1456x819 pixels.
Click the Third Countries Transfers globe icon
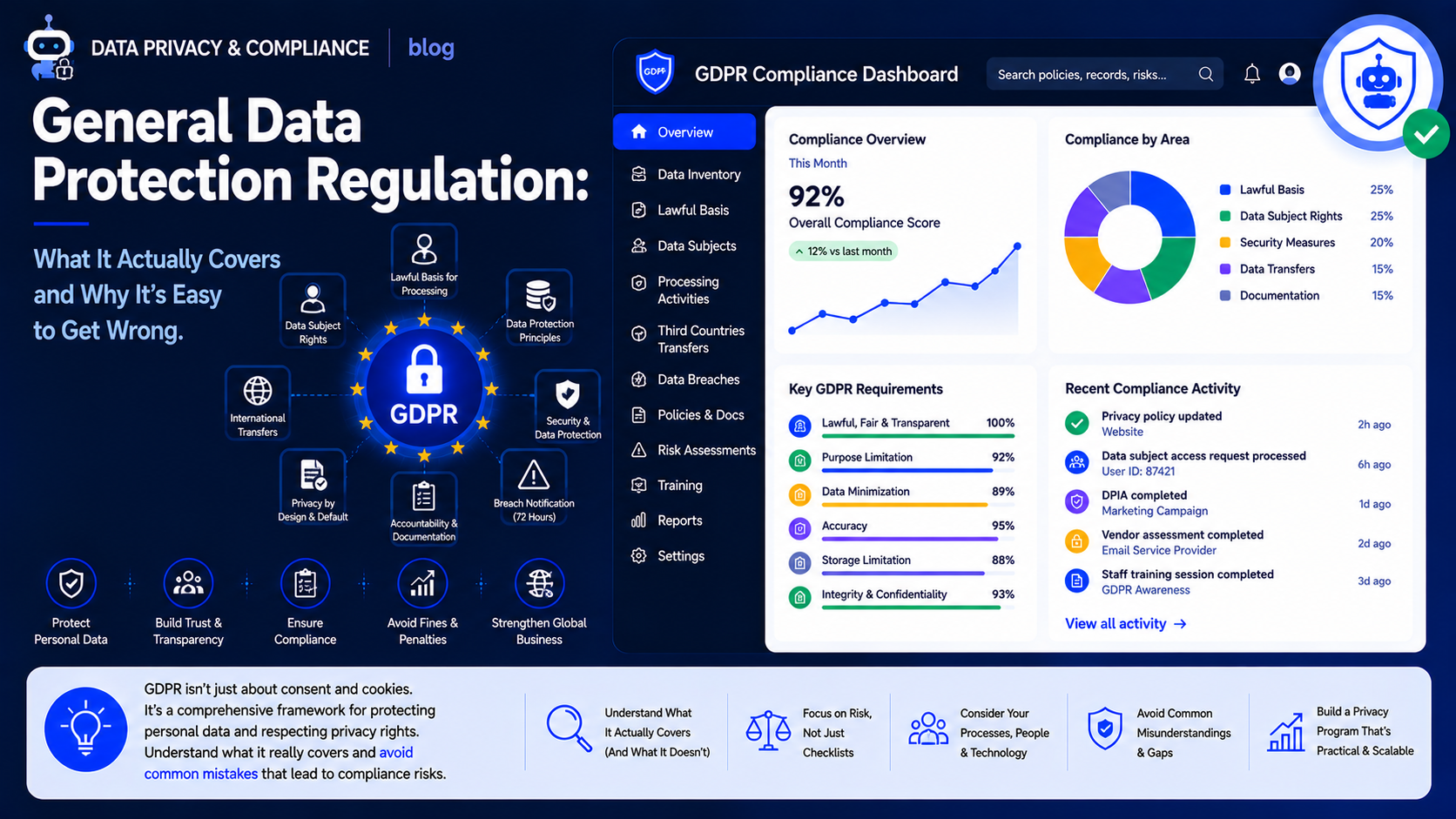pyautogui.click(x=638, y=332)
